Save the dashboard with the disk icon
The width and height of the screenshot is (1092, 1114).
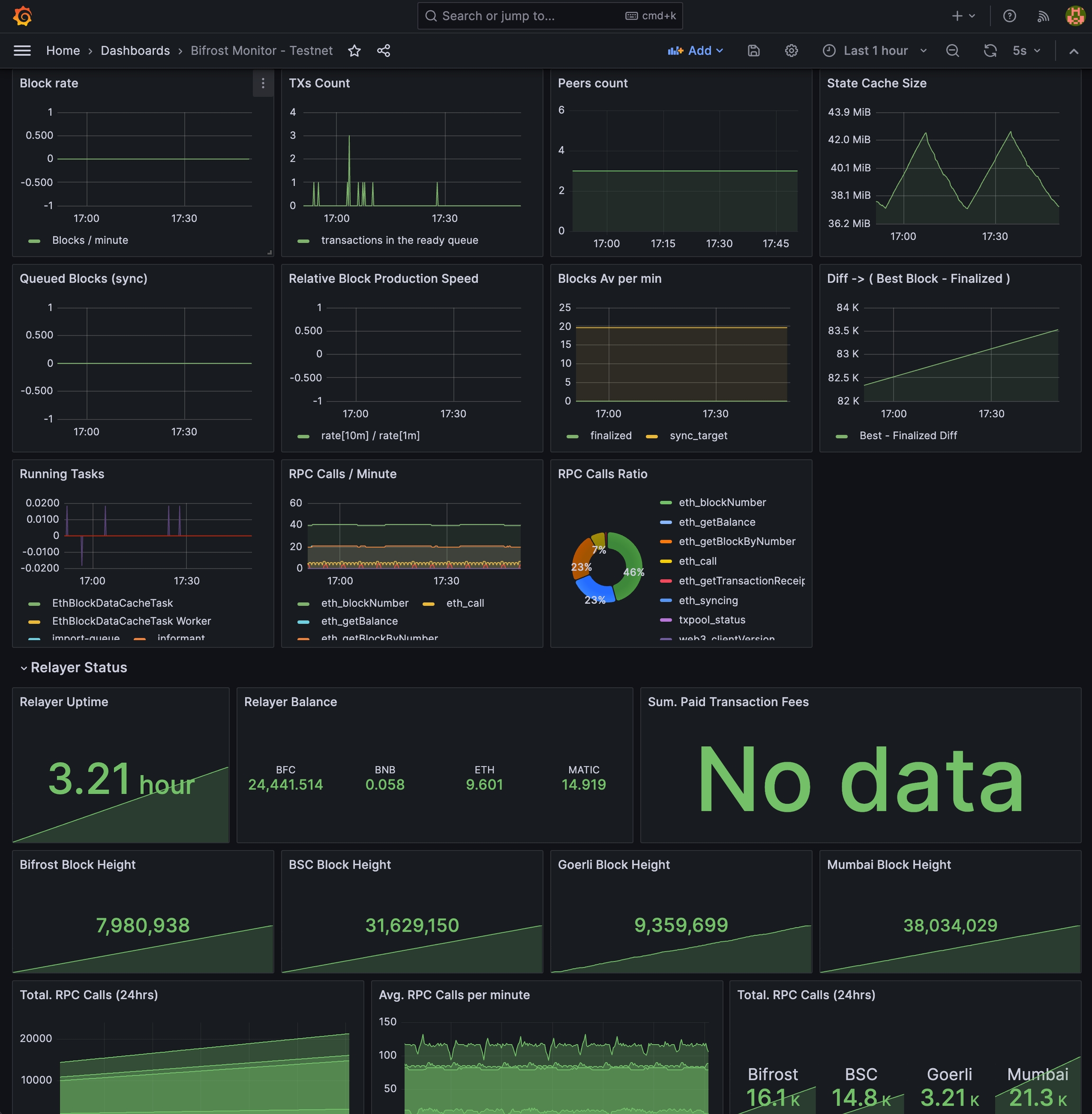754,50
